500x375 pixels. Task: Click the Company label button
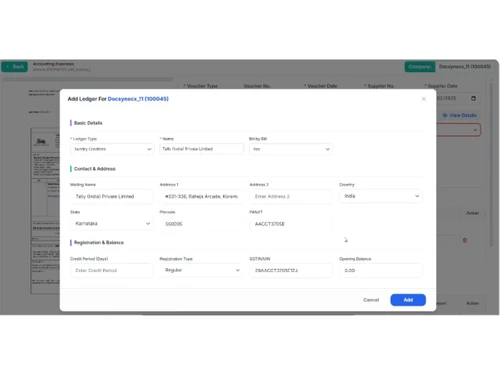[420, 67]
